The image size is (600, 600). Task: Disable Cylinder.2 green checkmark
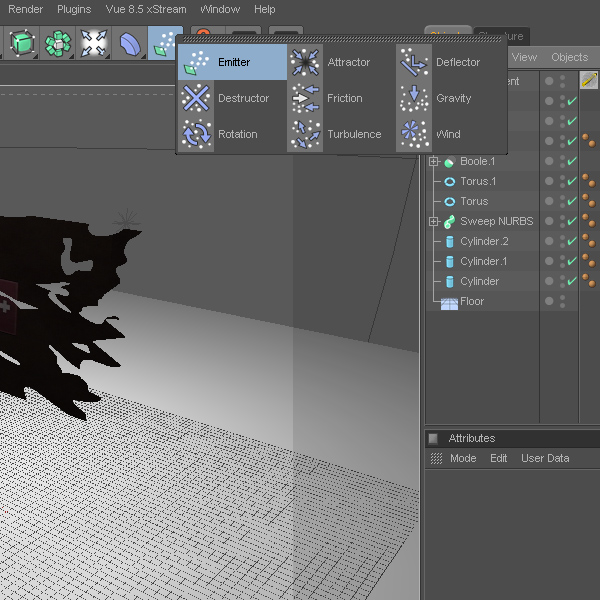click(x=572, y=241)
